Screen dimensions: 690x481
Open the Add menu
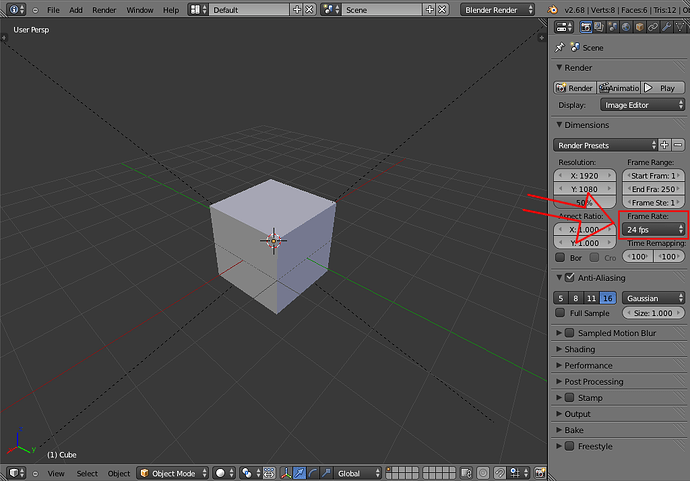[x=76, y=10]
